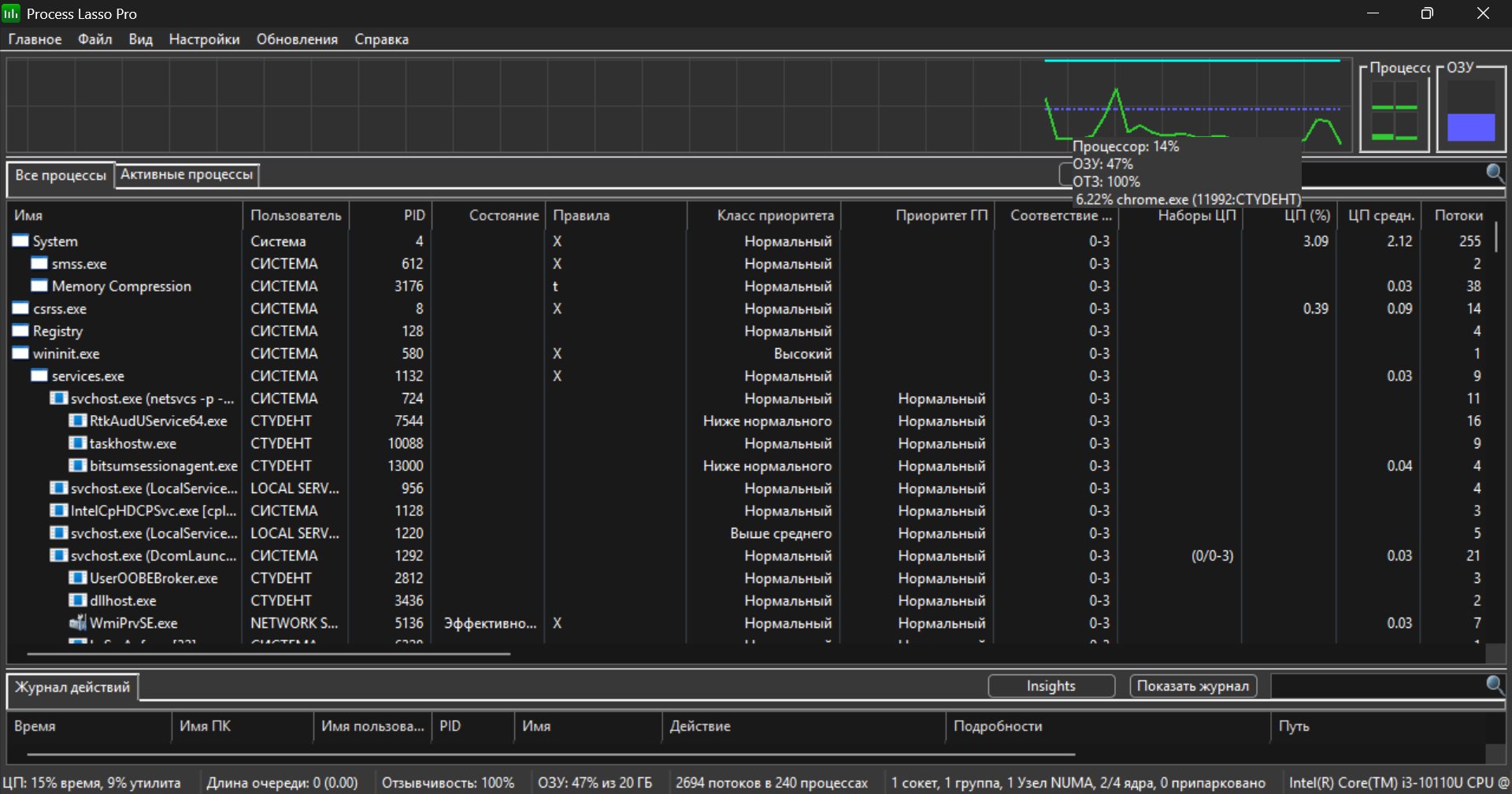Image resolution: width=1512 pixels, height=794 pixels.
Task: Click the Process Lasso app icon in title bar
Action: point(11,13)
